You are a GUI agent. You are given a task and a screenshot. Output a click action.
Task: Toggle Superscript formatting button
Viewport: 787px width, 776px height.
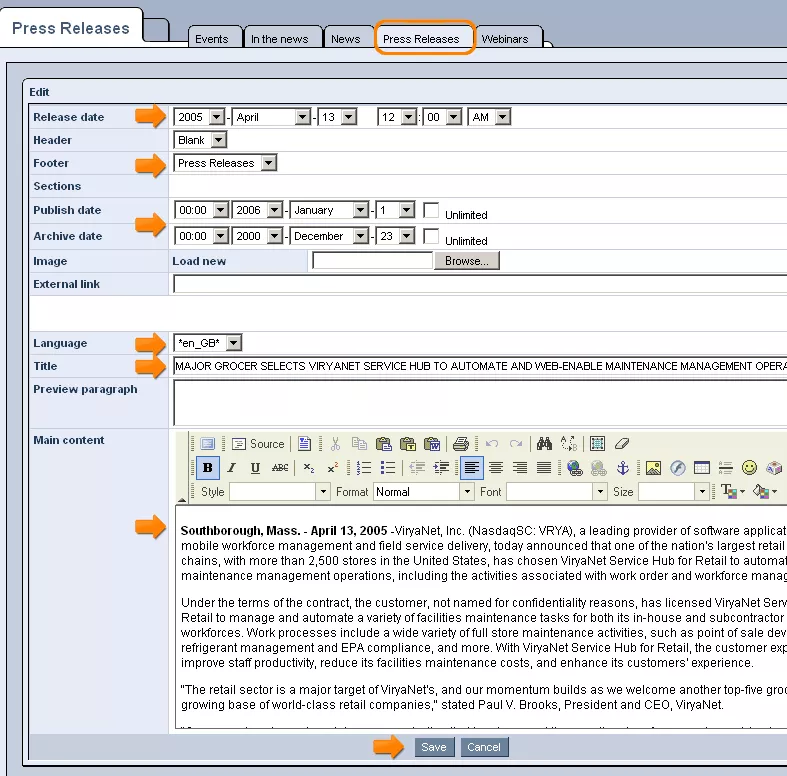(x=332, y=468)
